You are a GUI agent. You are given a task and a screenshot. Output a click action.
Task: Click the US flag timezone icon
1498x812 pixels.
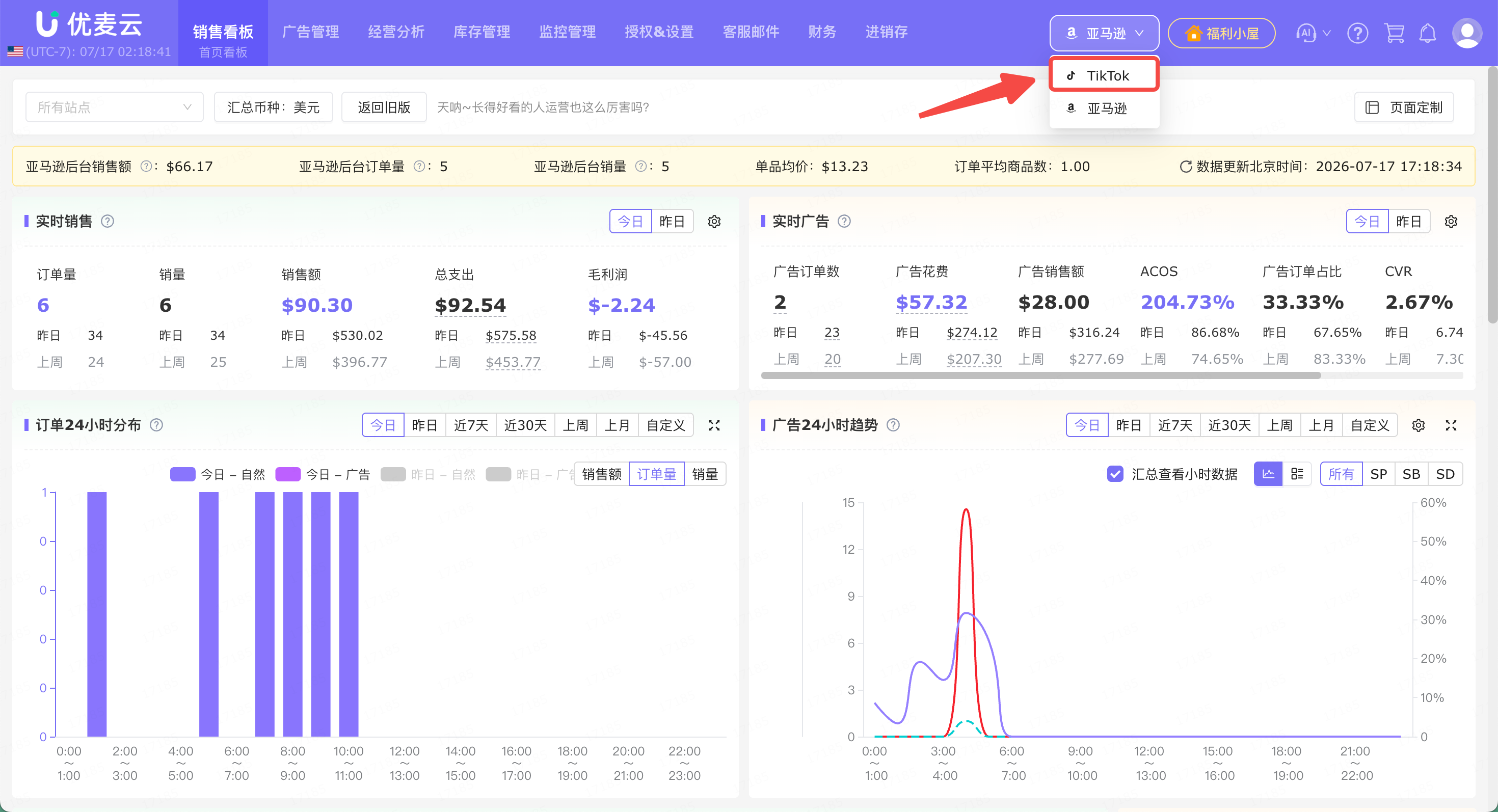click(x=15, y=52)
